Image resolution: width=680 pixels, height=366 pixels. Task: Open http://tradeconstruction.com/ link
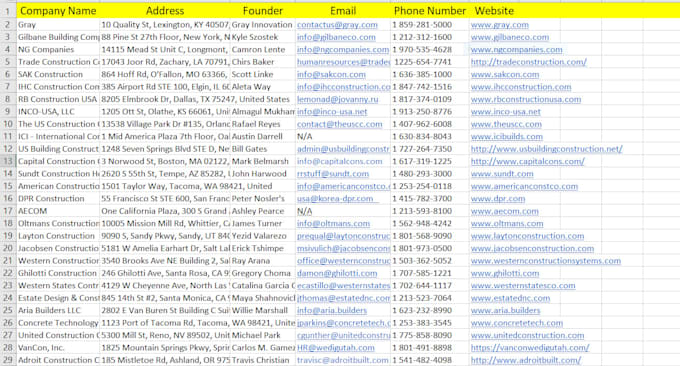click(x=529, y=62)
